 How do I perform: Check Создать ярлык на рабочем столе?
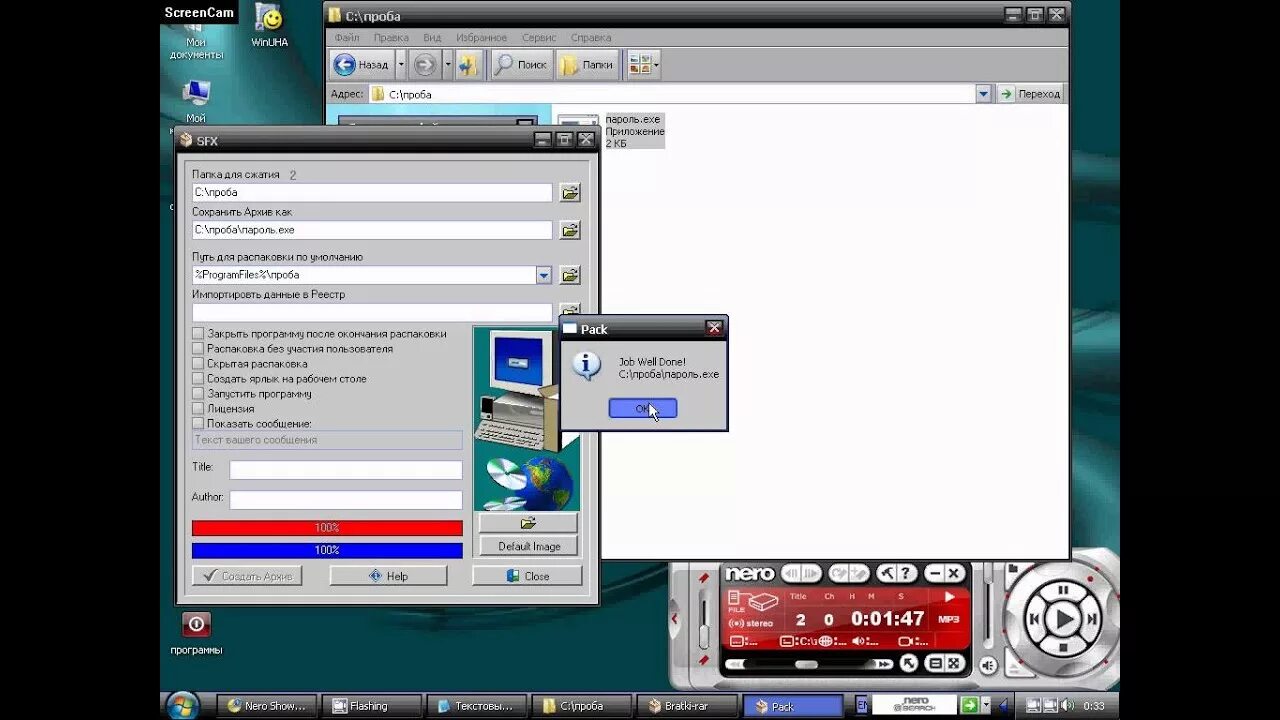[198, 379]
